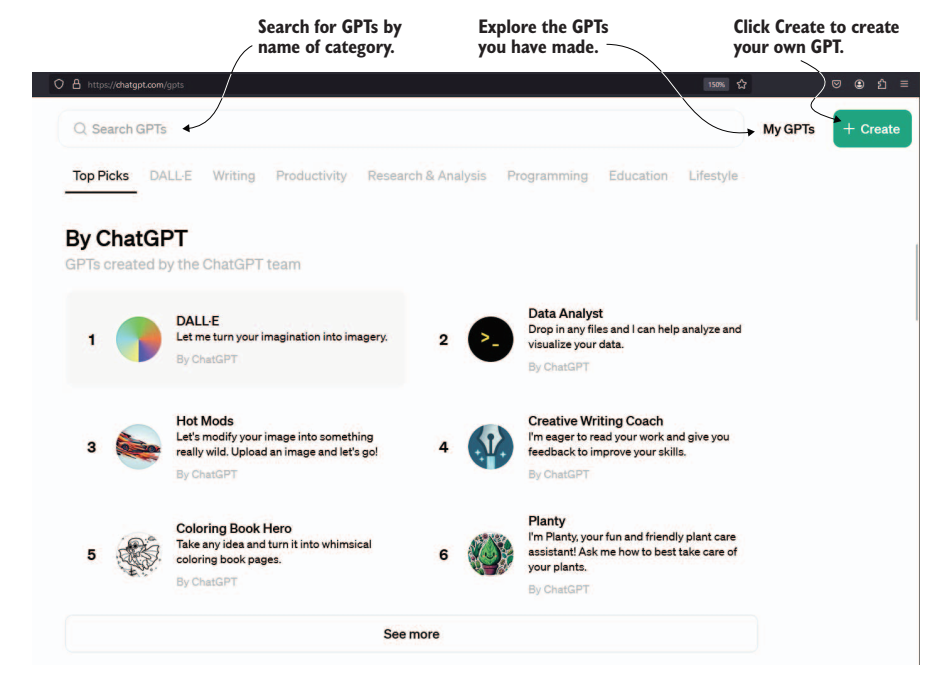Click the DALL·E colorful circle icon
The width and height of the screenshot is (935, 674).
138,339
